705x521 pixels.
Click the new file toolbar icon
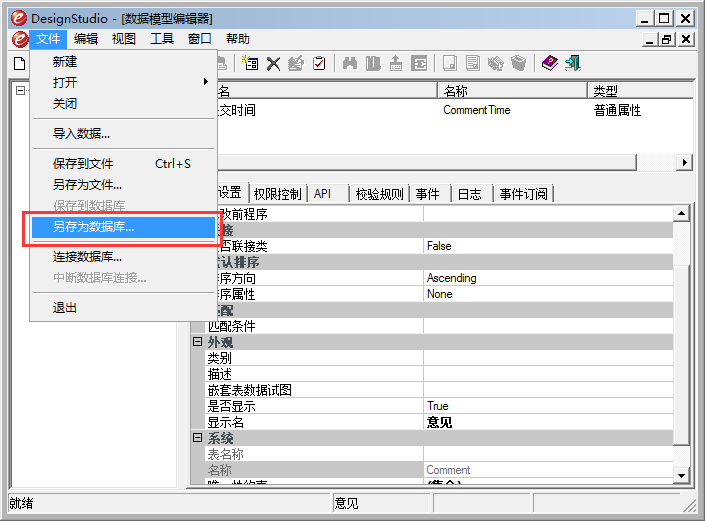pyautogui.click(x=18, y=63)
